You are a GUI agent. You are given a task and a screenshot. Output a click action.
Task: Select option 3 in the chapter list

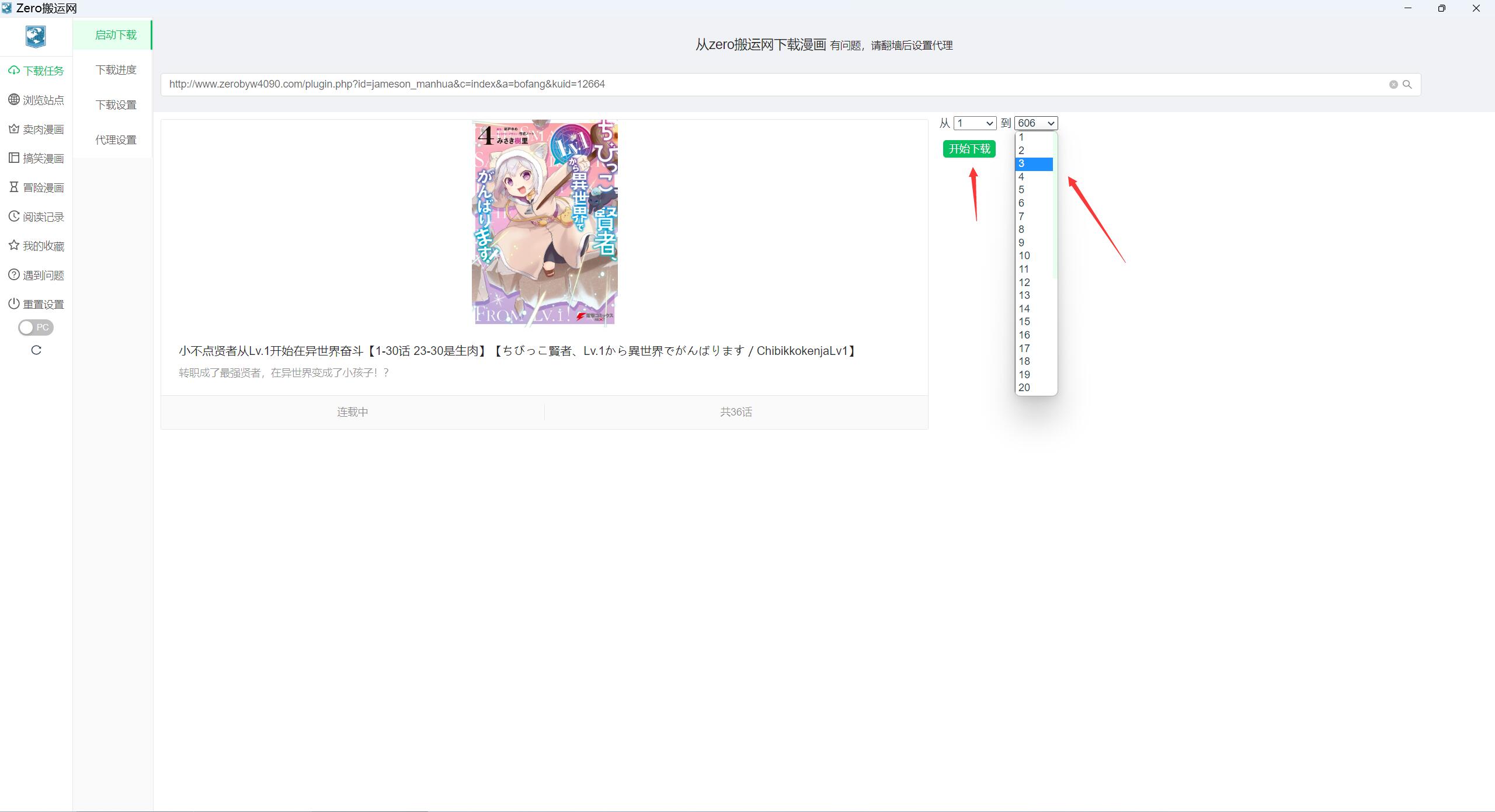1034,164
